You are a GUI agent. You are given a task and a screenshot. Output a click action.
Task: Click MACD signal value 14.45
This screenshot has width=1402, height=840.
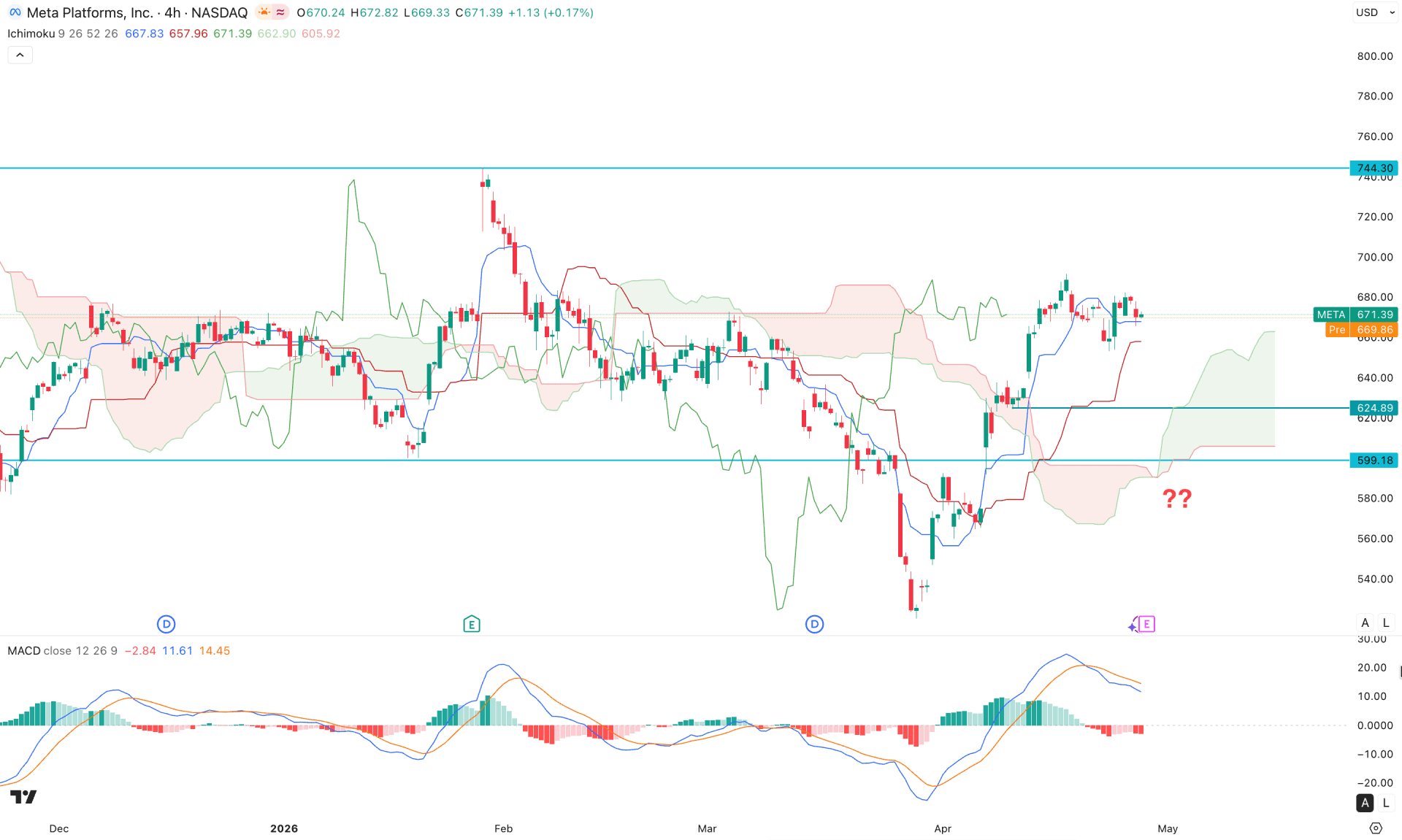pyautogui.click(x=215, y=651)
